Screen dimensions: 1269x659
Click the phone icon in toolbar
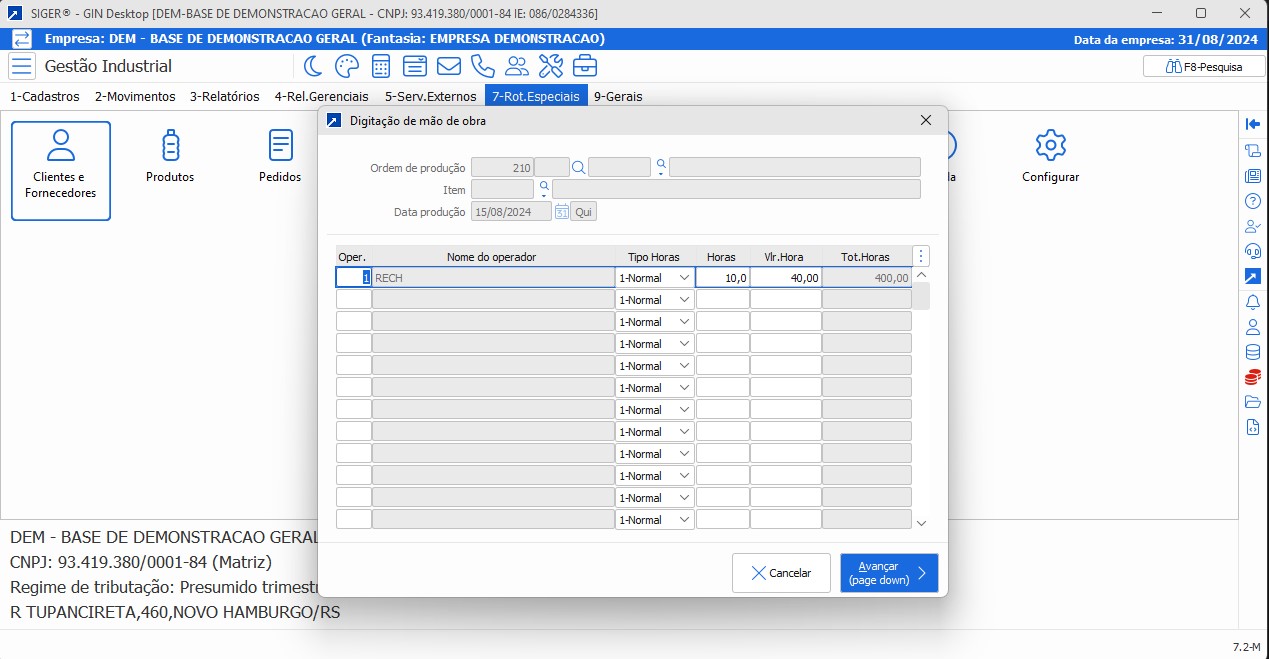click(x=483, y=66)
